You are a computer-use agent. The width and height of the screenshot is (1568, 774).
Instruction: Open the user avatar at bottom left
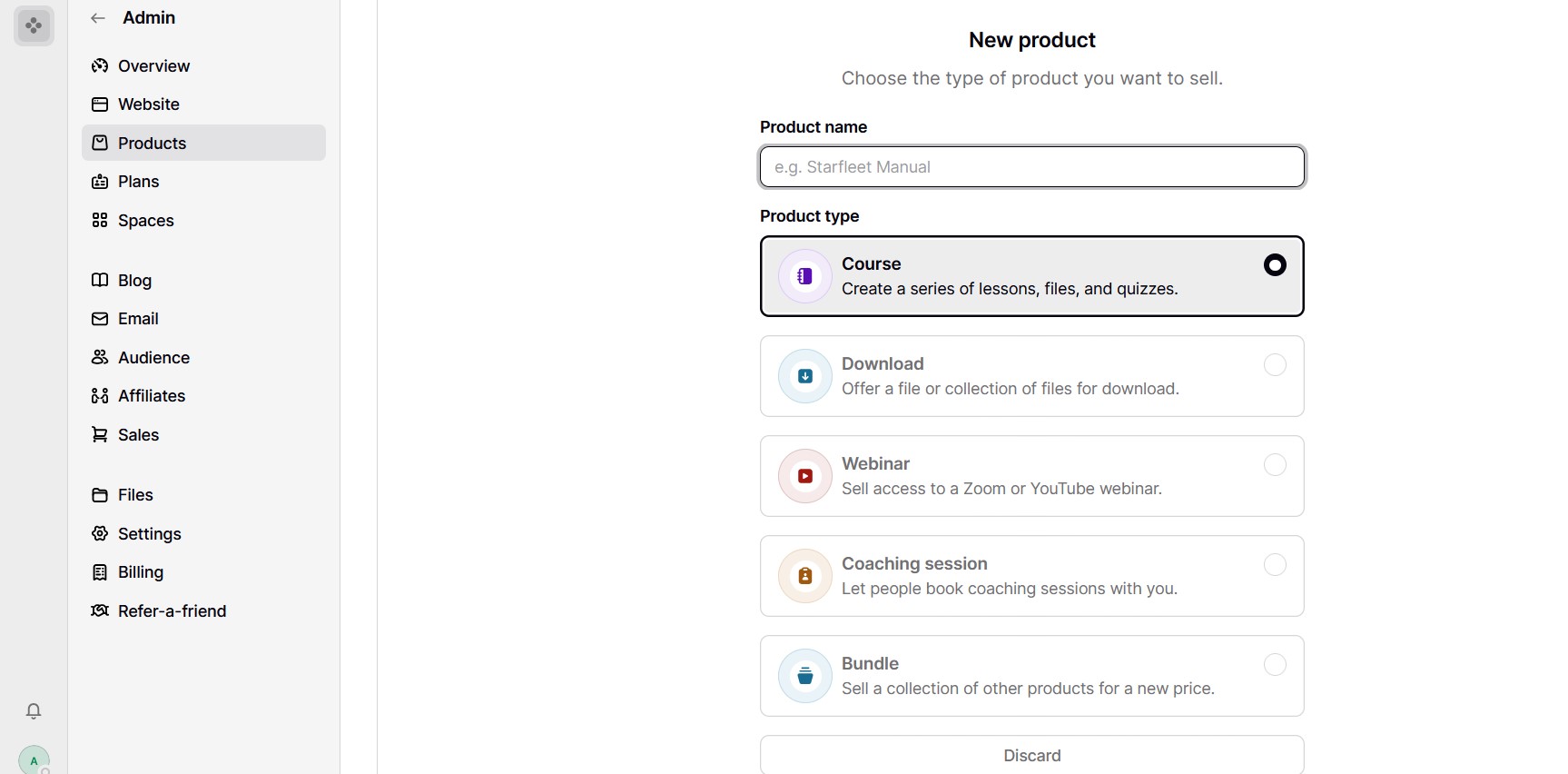[34, 760]
